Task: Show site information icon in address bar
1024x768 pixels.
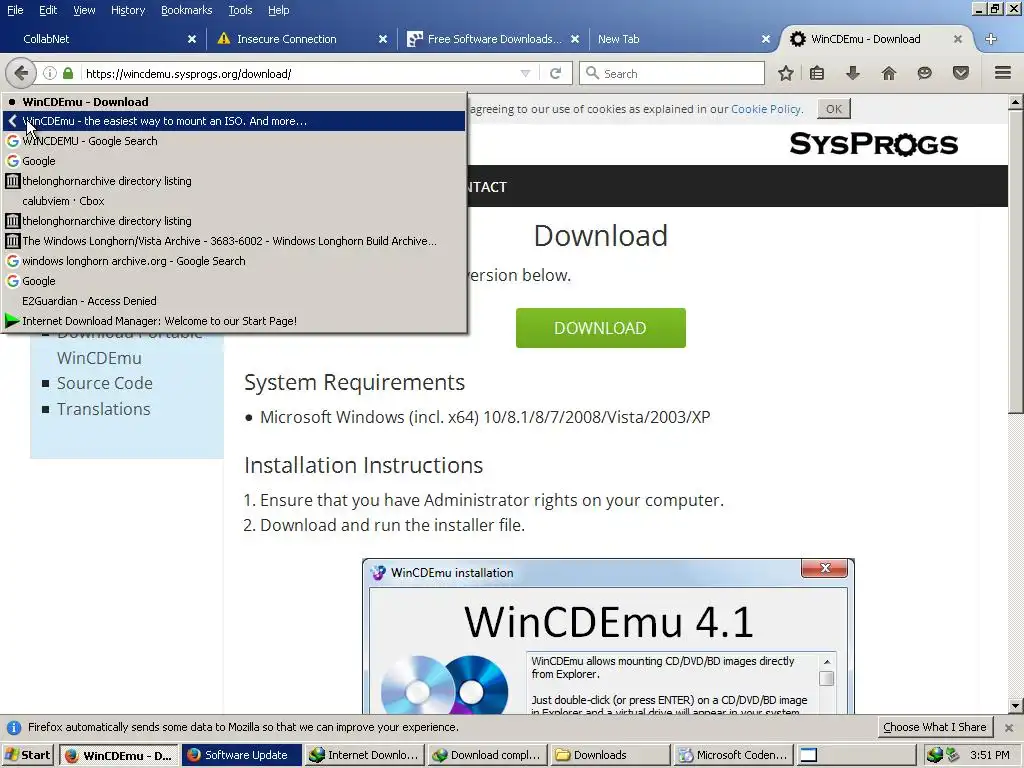Action: tap(50, 73)
